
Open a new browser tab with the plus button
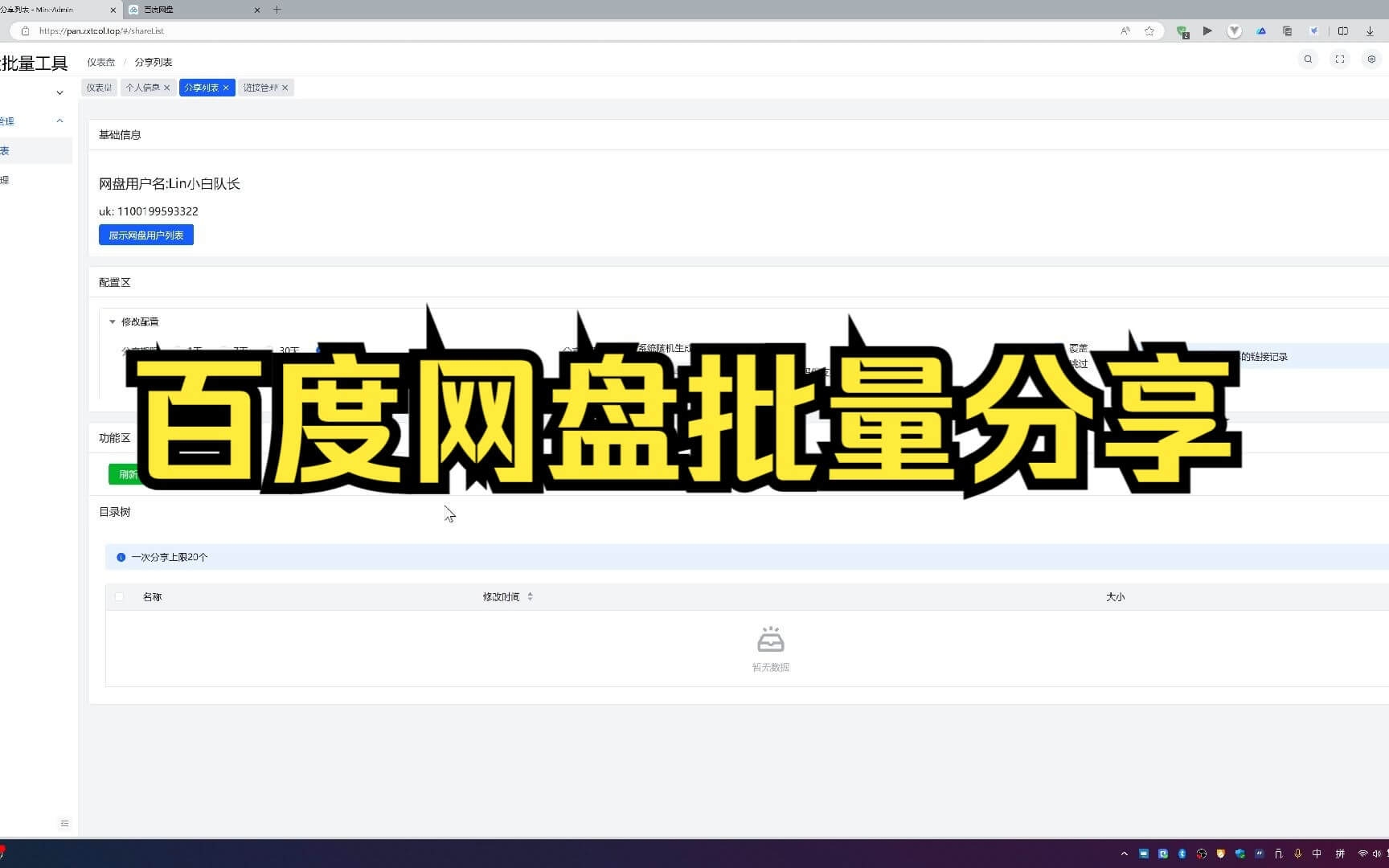(x=277, y=10)
